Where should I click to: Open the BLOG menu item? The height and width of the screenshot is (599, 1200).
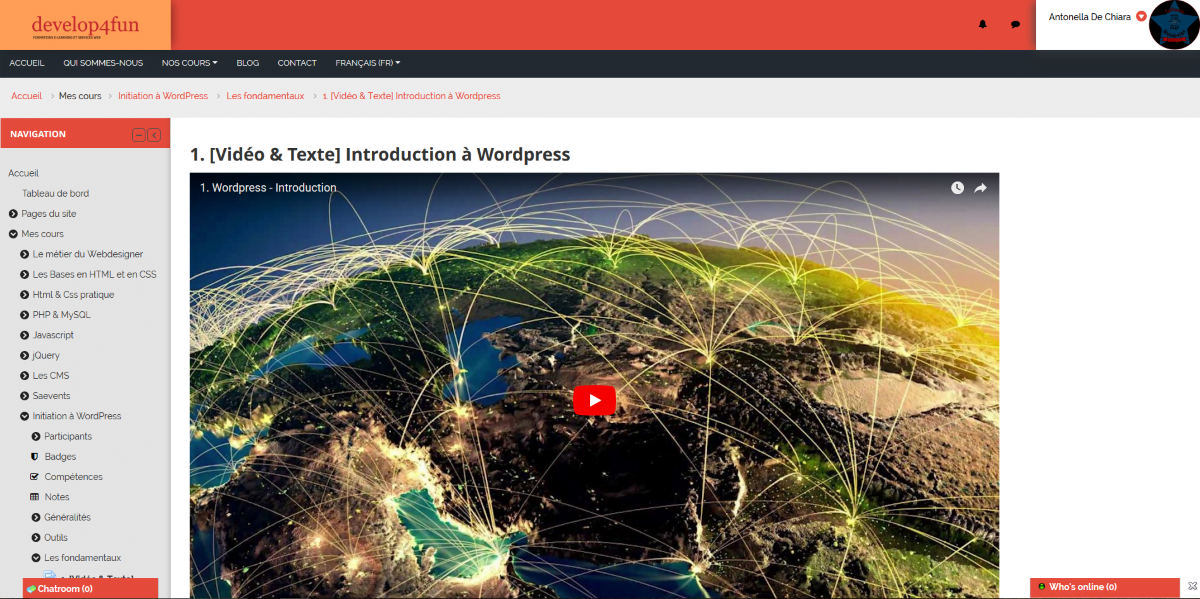point(248,63)
